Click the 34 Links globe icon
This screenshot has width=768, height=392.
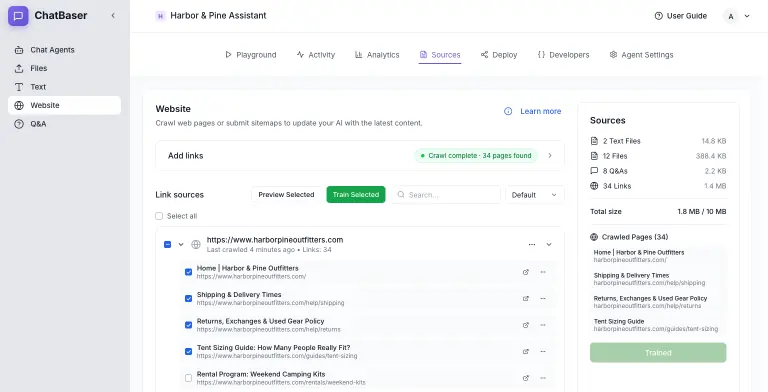click(594, 186)
